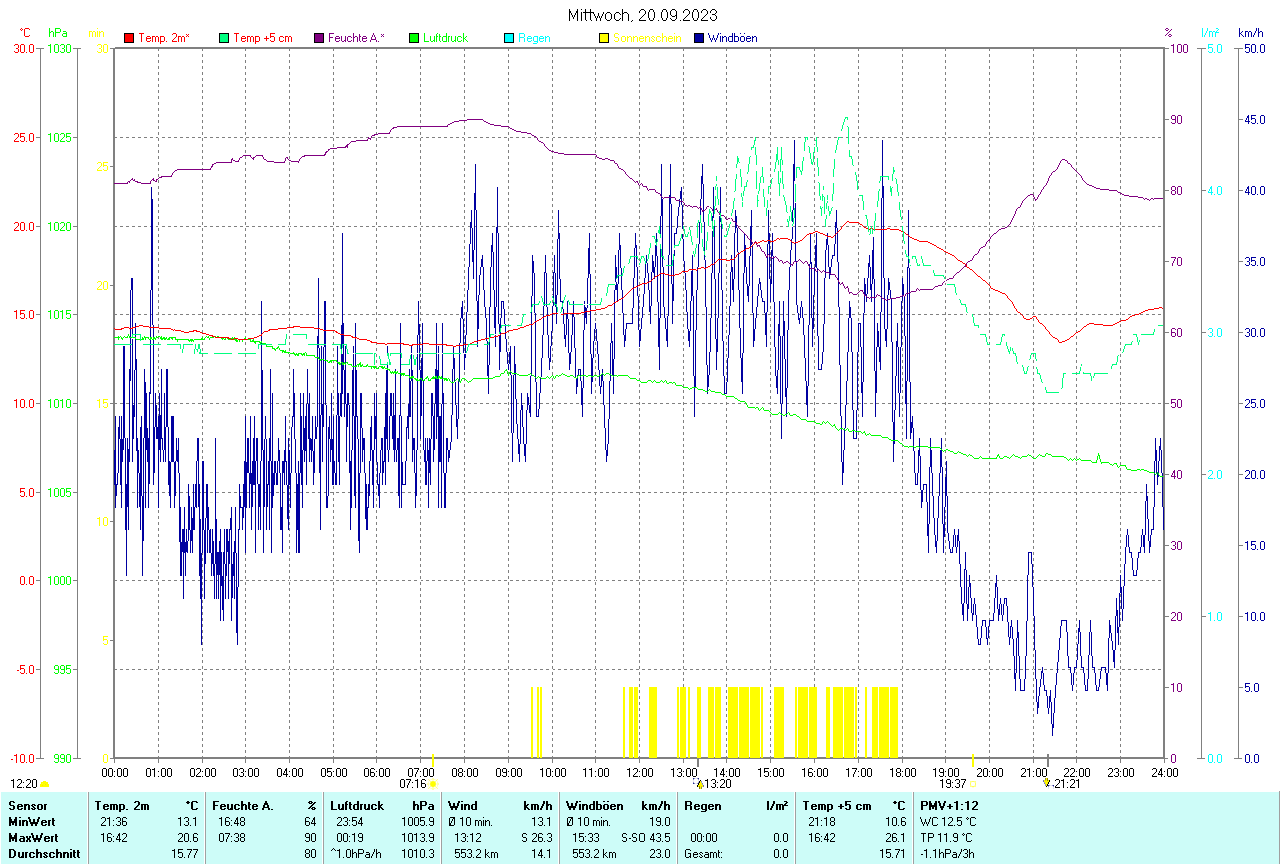1280x864 pixels.
Task: Click the 'Temp +5 cm' column header in table
Action: coord(837,805)
